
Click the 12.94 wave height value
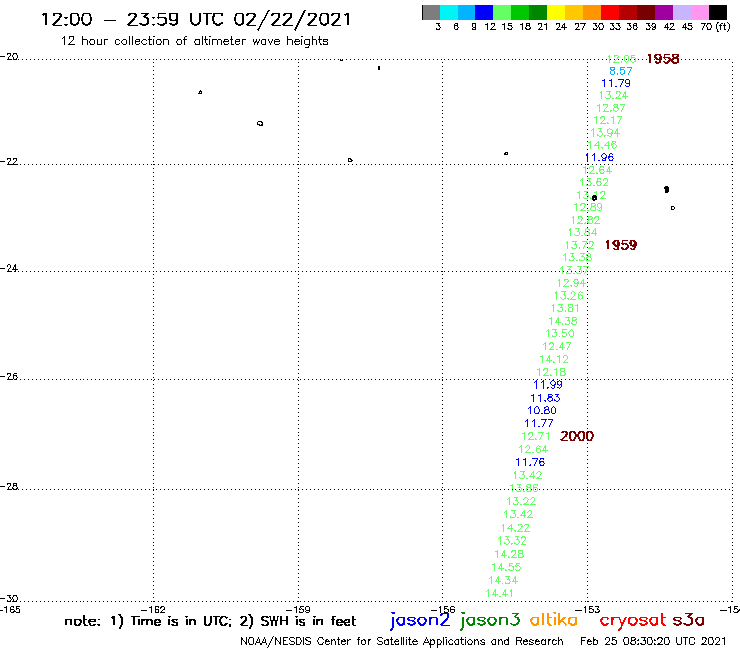coord(571,283)
